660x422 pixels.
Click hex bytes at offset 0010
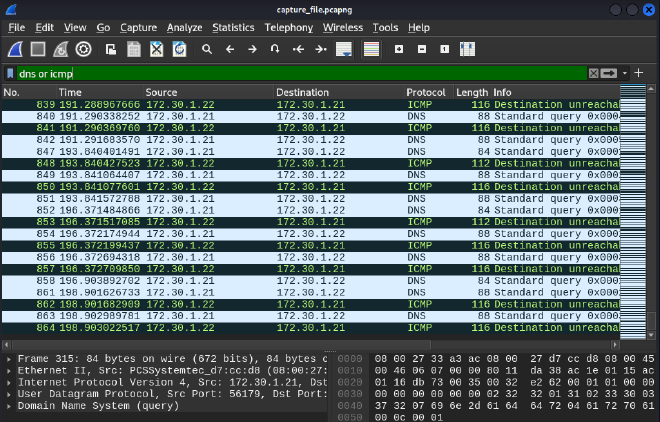click(x=514, y=371)
